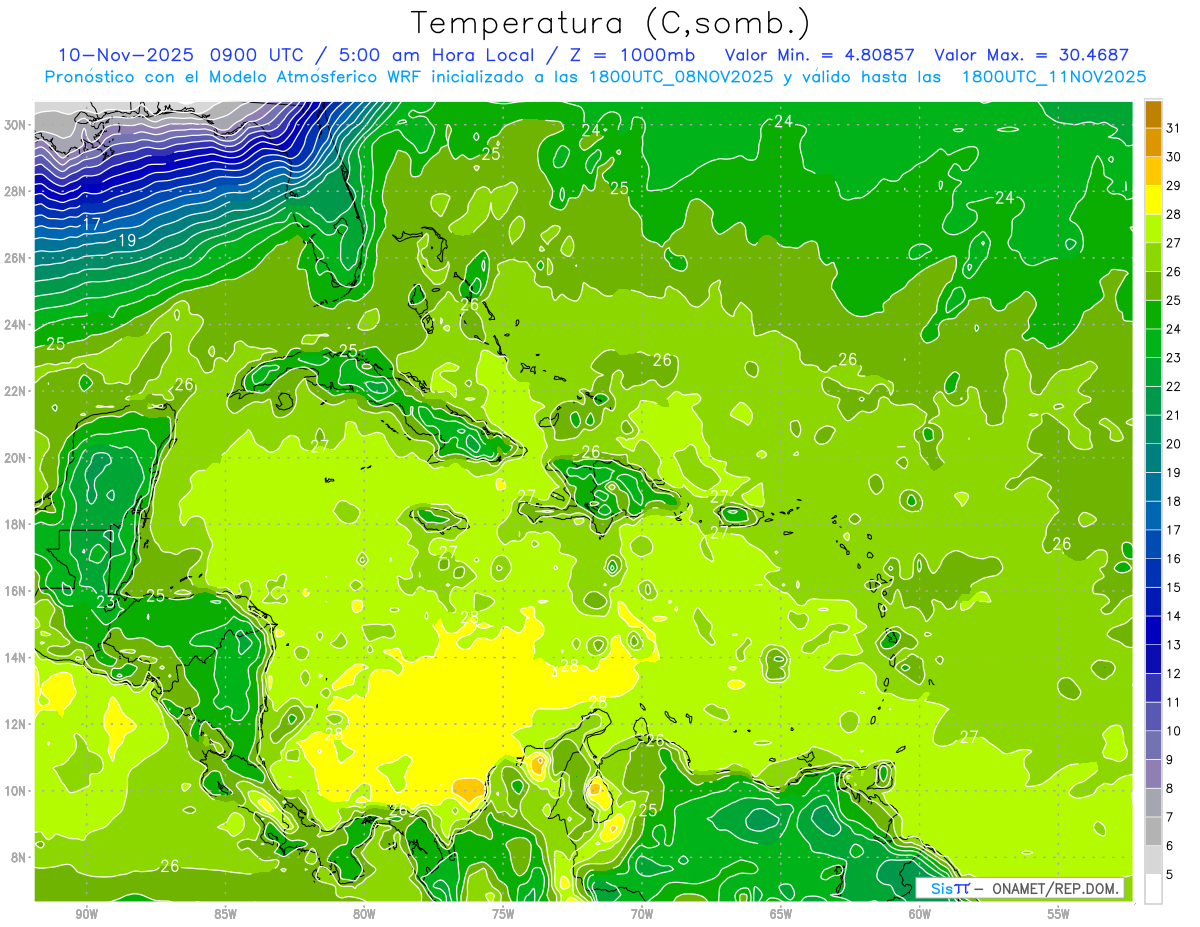This screenshot has height=927, width=1200.
Task: Click the '60W' longitude axis label
Action: [x=920, y=913]
